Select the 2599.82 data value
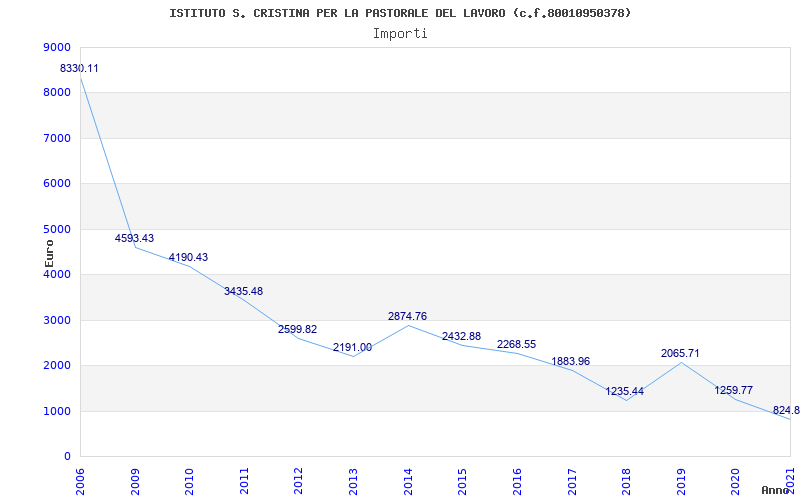 (297, 330)
